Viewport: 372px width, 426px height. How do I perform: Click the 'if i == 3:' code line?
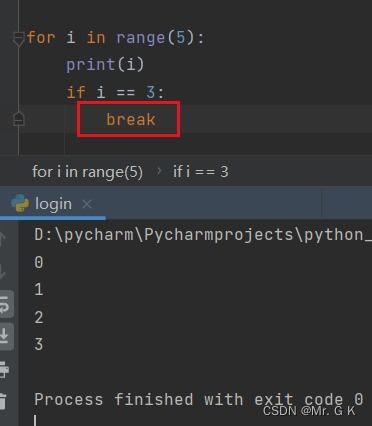click(115, 92)
